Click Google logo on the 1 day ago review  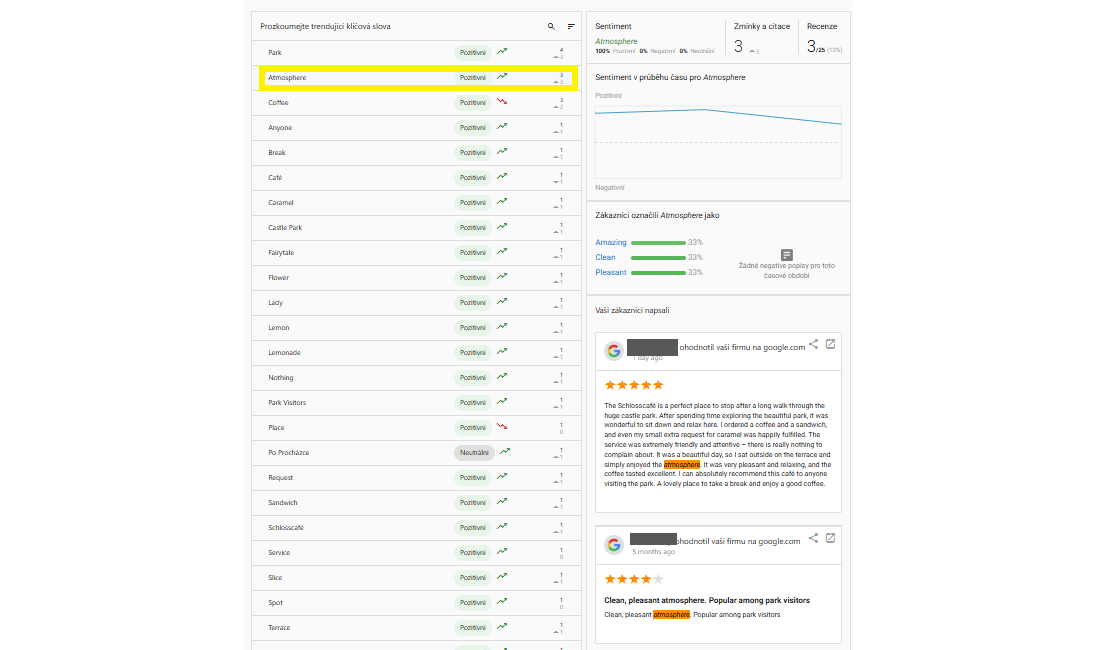[614, 351]
